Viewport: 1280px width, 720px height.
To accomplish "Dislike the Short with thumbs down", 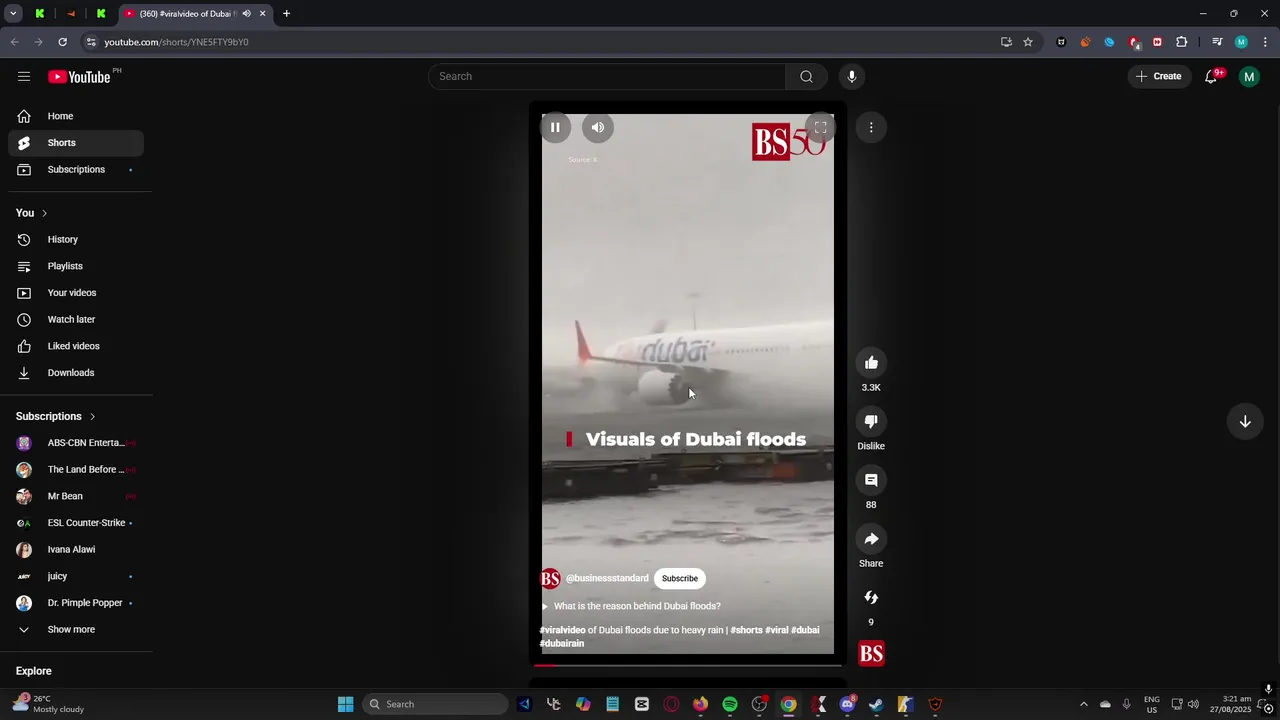I will coord(871,422).
